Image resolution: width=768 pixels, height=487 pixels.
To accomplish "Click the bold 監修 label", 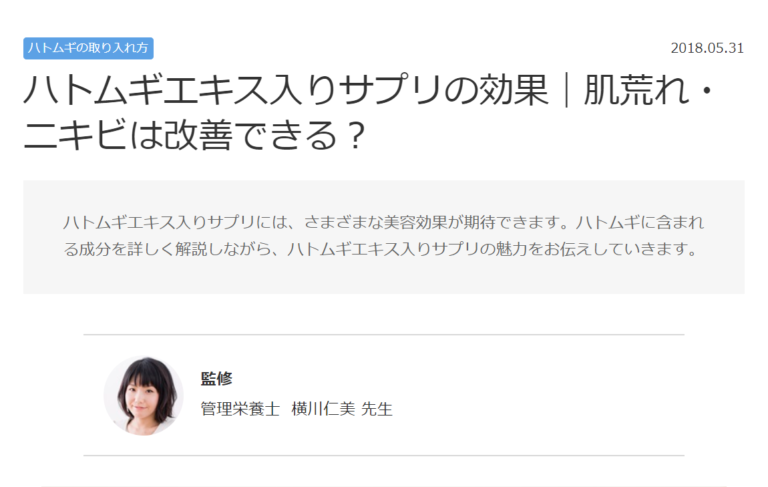I will [216, 378].
